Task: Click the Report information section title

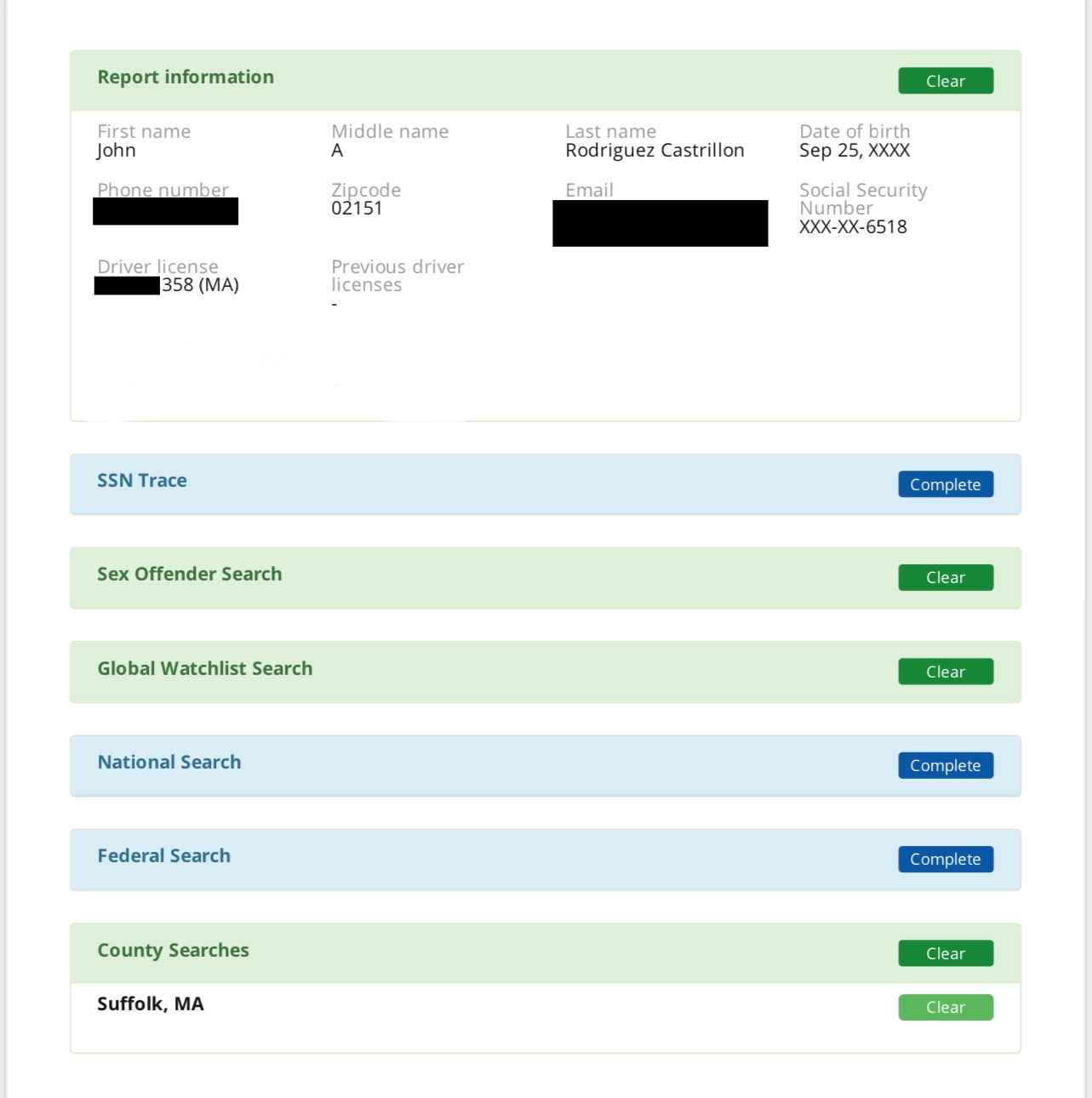Action: (x=186, y=77)
